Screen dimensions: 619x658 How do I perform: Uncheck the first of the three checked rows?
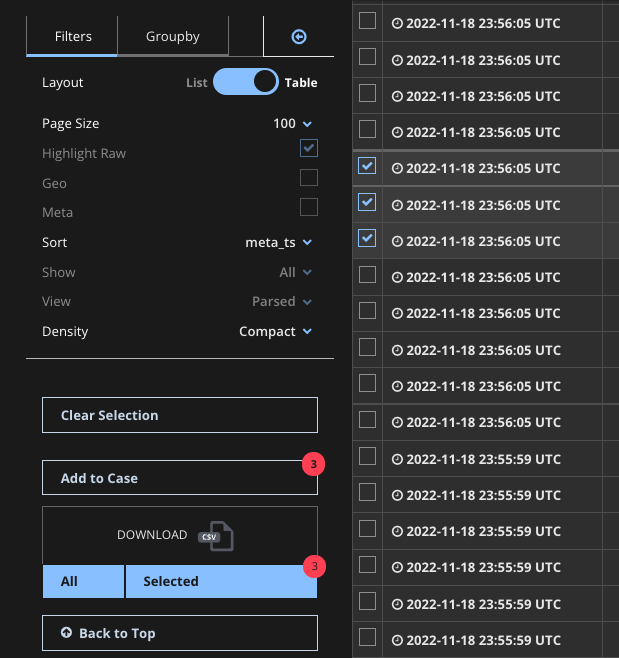(367, 166)
